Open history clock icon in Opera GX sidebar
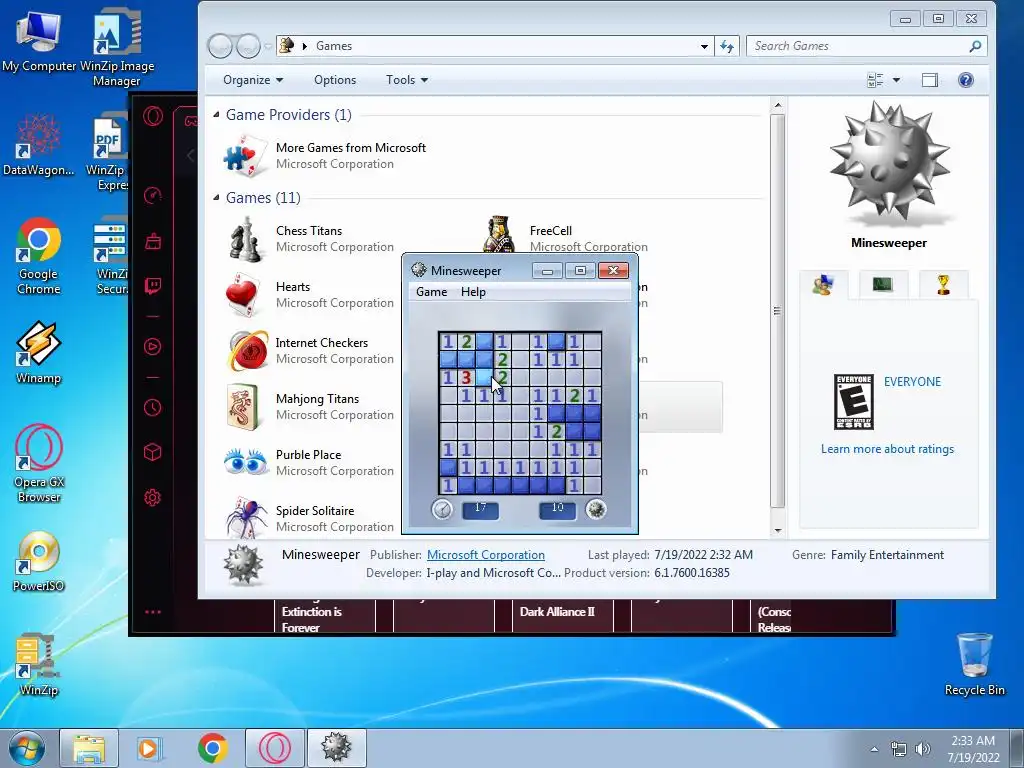Image resolution: width=1024 pixels, height=768 pixels. pos(152,408)
